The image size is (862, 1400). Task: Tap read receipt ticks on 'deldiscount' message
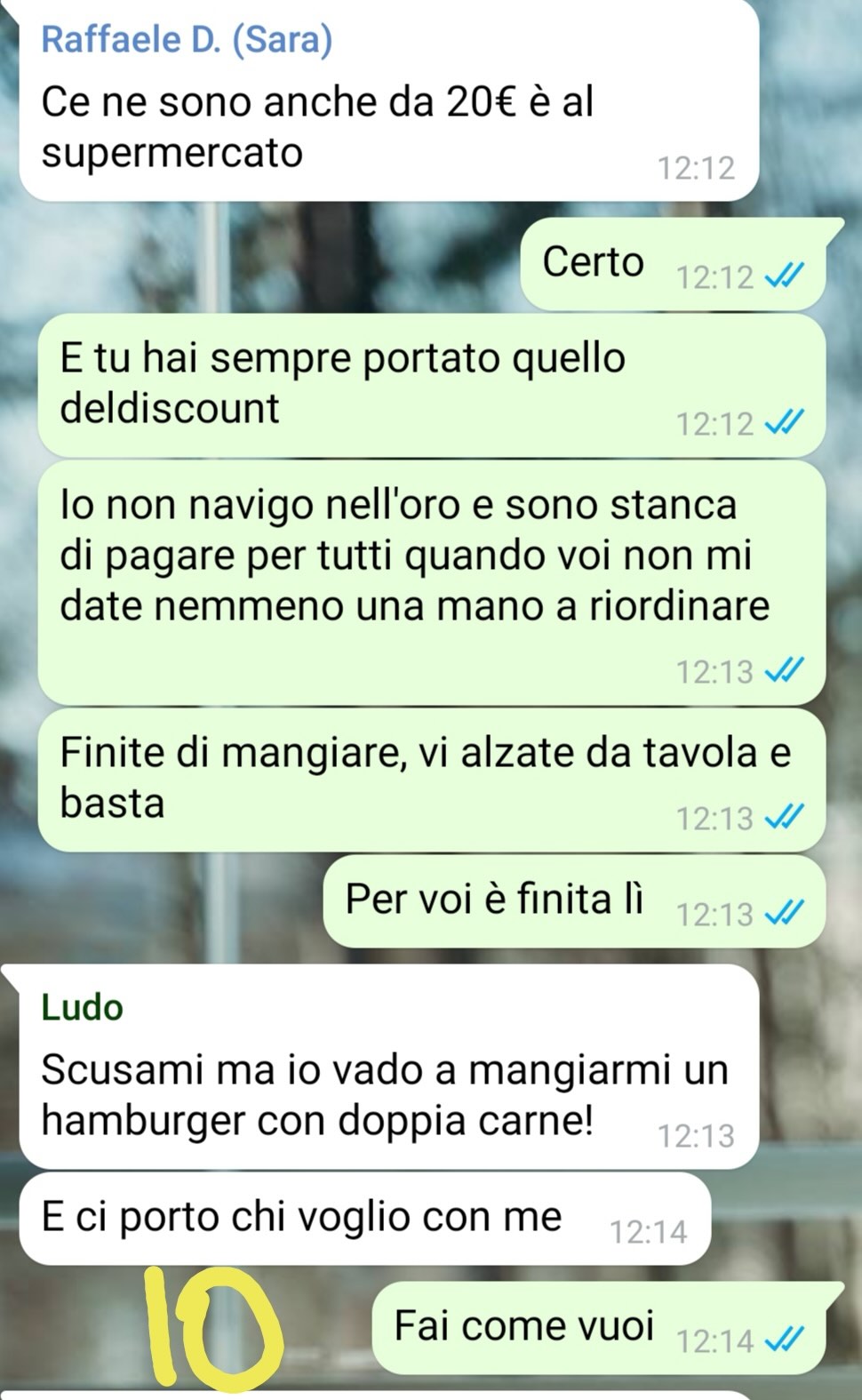point(784,422)
